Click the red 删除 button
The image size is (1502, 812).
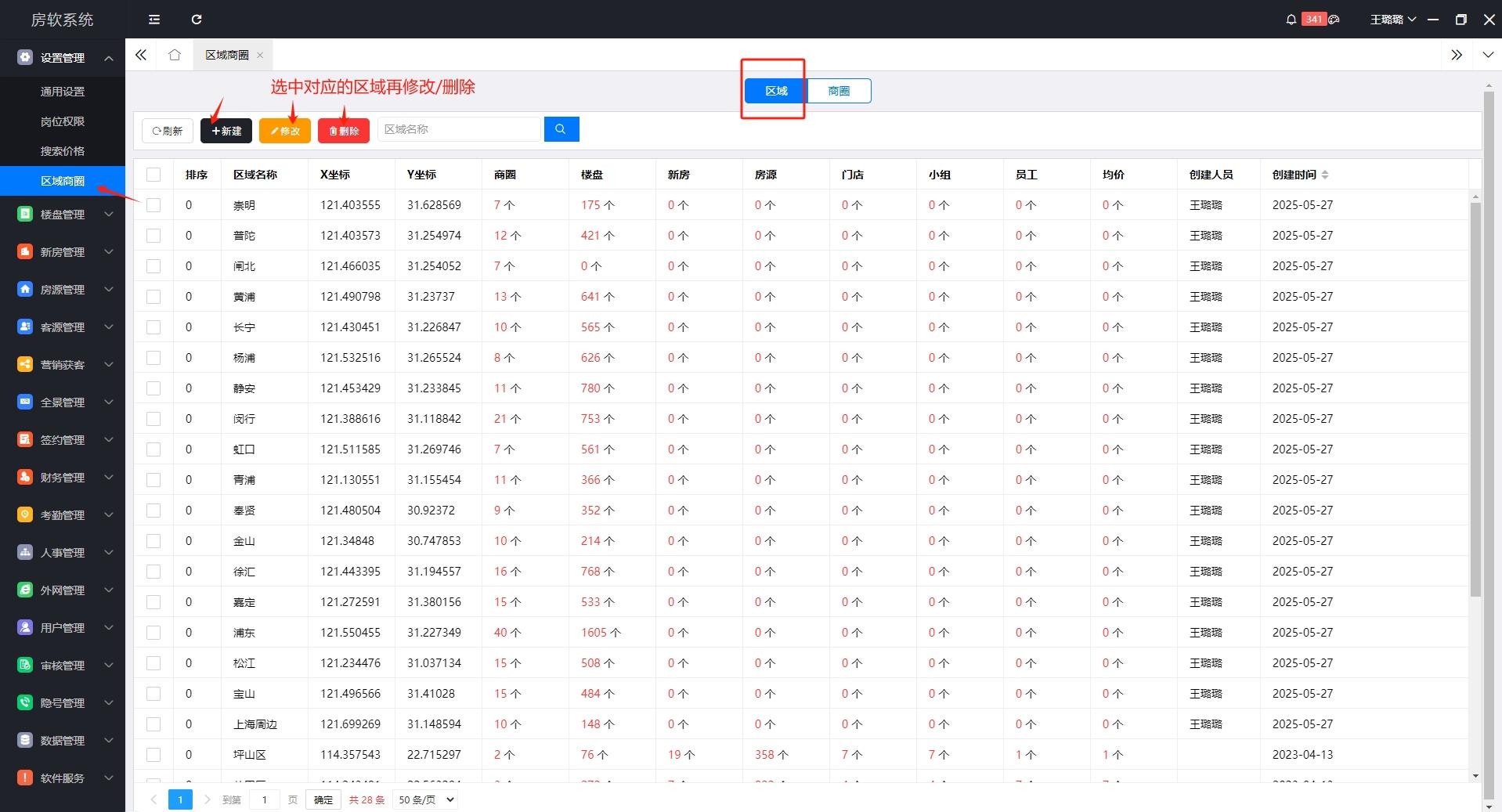click(x=344, y=131)
